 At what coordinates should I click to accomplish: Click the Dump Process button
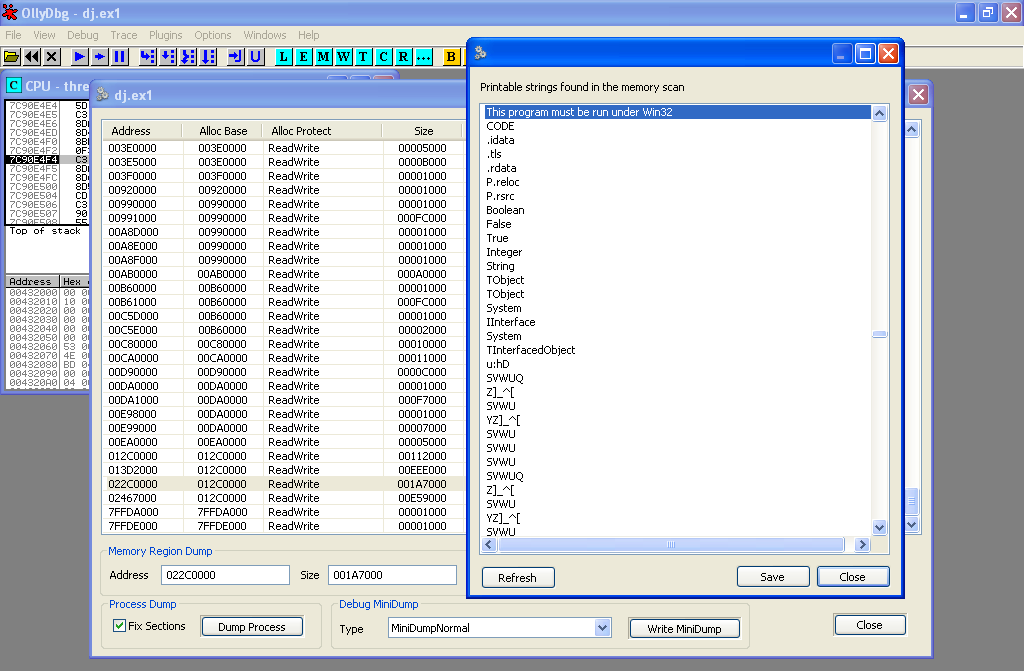coord(252,627)
